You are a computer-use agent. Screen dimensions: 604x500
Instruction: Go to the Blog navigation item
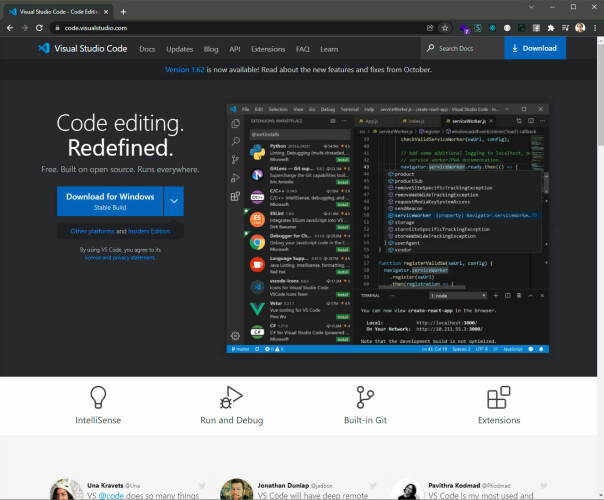click(211, 49)
